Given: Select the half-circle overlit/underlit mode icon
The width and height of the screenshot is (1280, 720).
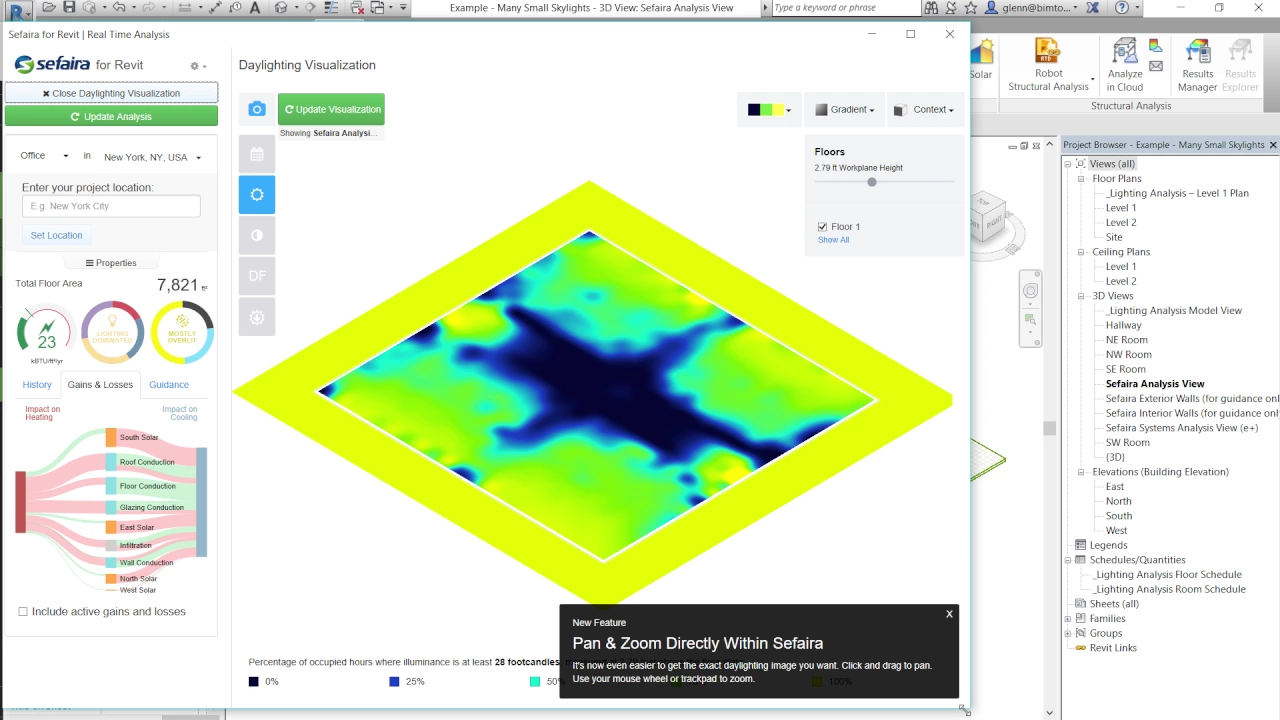Looking at the screenshot, I should (x=257, y=235).
